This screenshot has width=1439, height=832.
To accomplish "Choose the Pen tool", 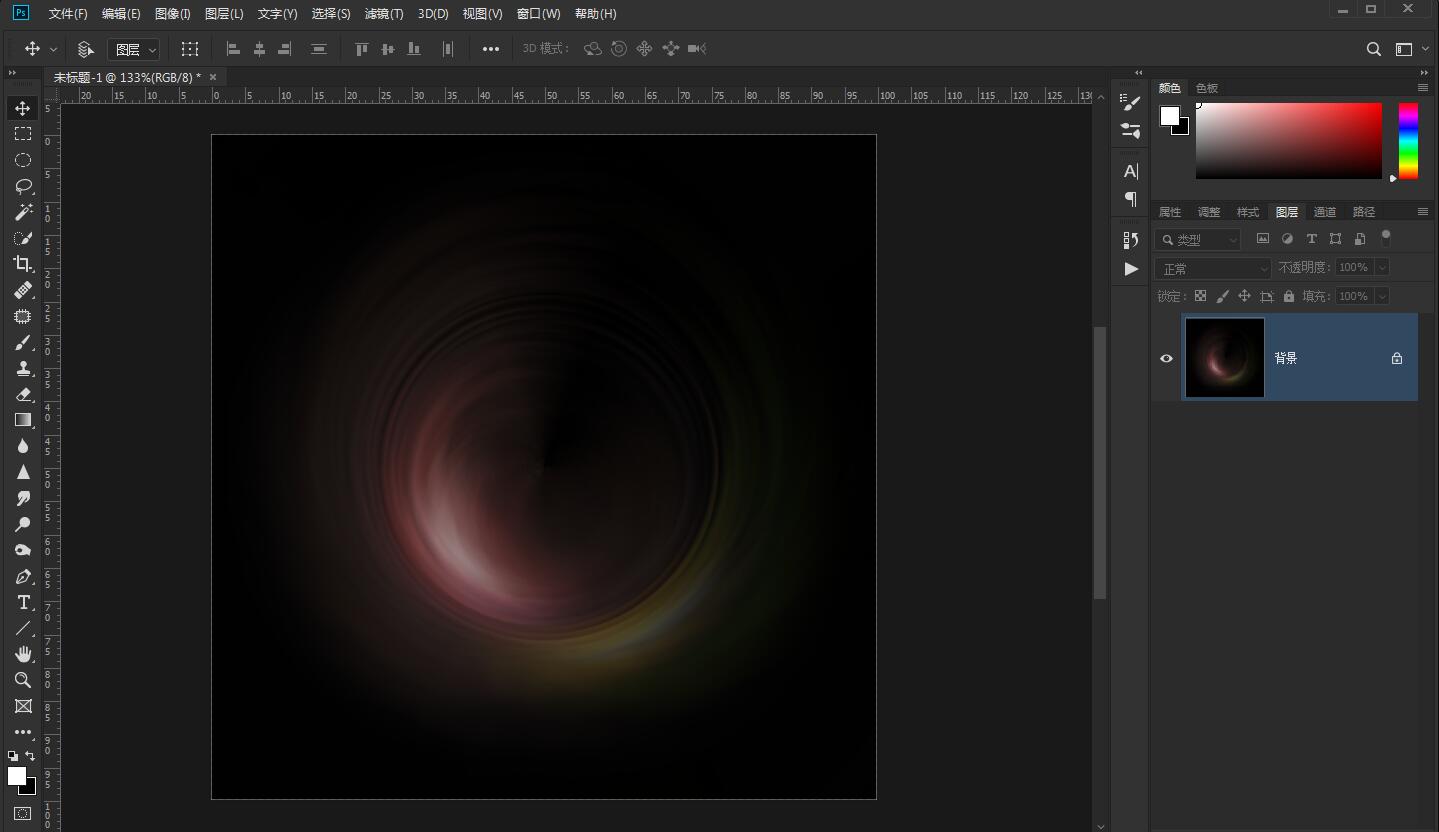I will (23, 577).
